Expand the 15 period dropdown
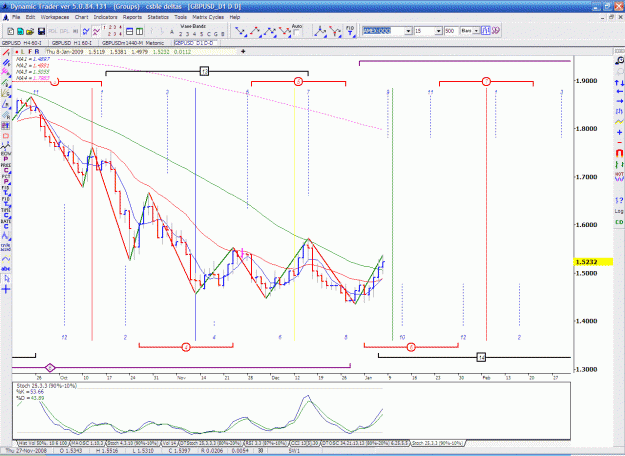625x456 pixels. coord(438,31)
